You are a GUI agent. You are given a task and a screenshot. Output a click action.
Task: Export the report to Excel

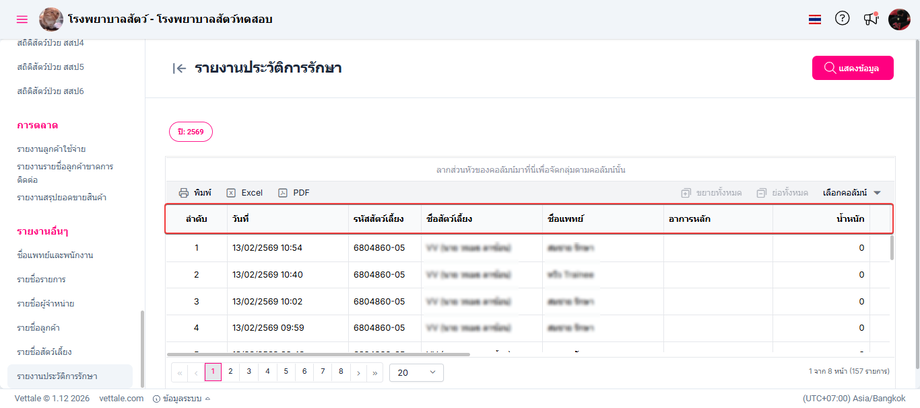coord(245,193)
